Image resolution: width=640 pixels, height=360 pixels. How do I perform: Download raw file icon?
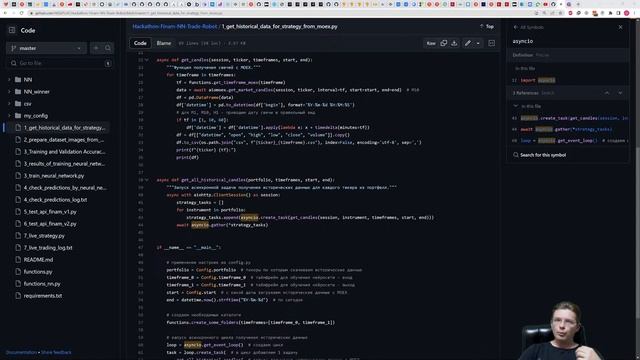click(454, 43)
